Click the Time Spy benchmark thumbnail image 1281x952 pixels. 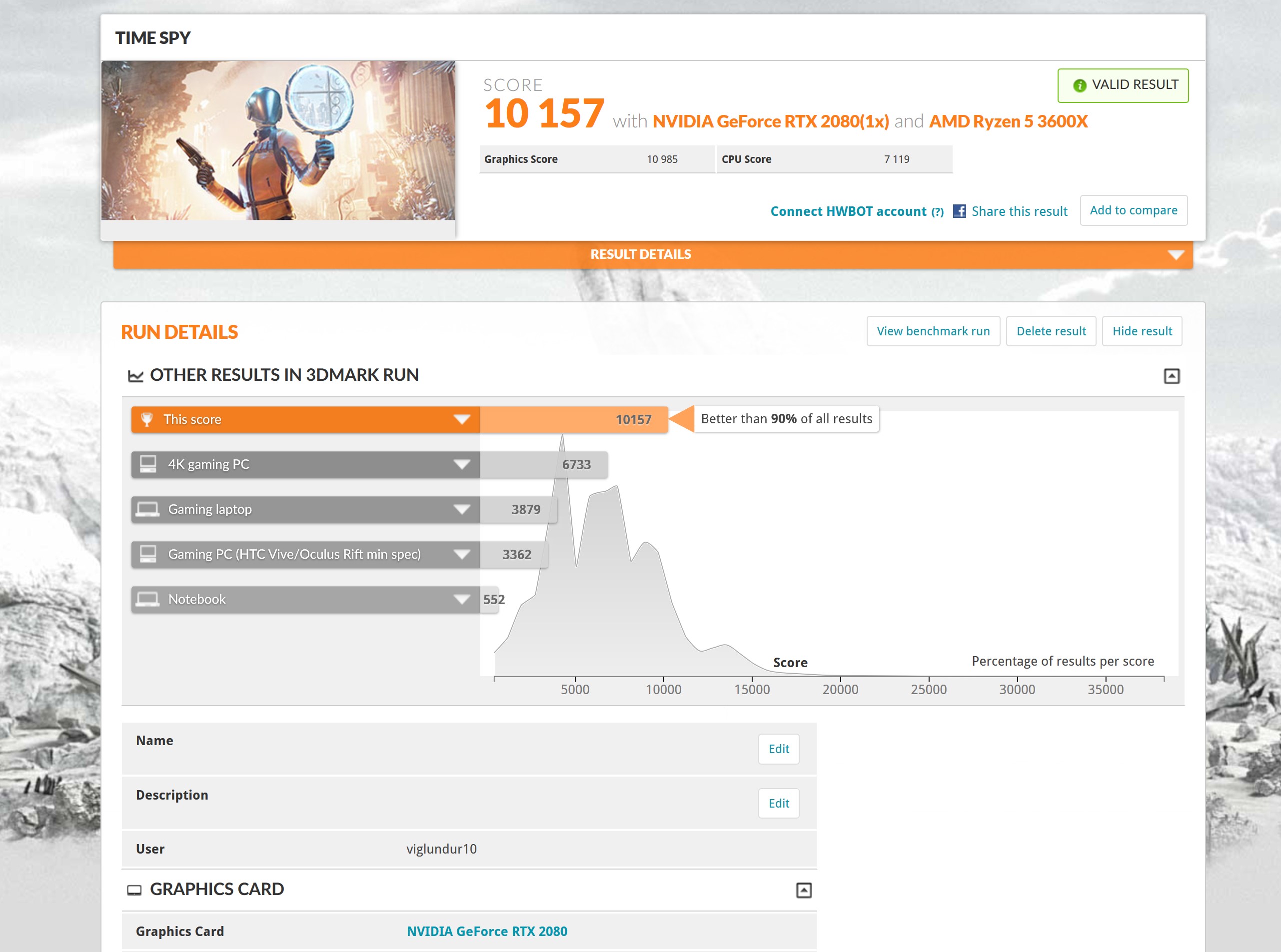click(278, 140)
